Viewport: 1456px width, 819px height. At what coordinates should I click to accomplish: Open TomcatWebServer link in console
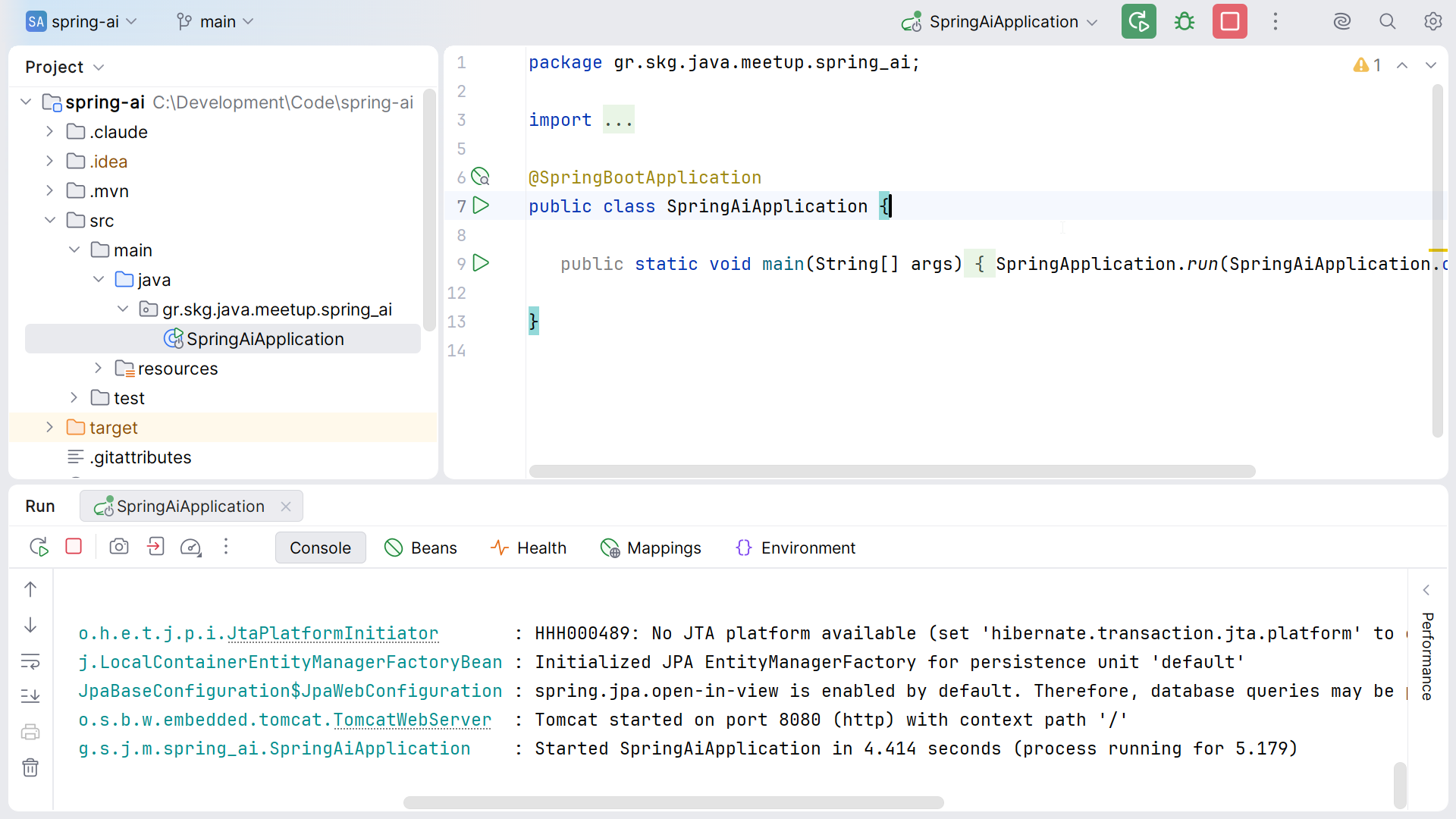click(412, 720)
